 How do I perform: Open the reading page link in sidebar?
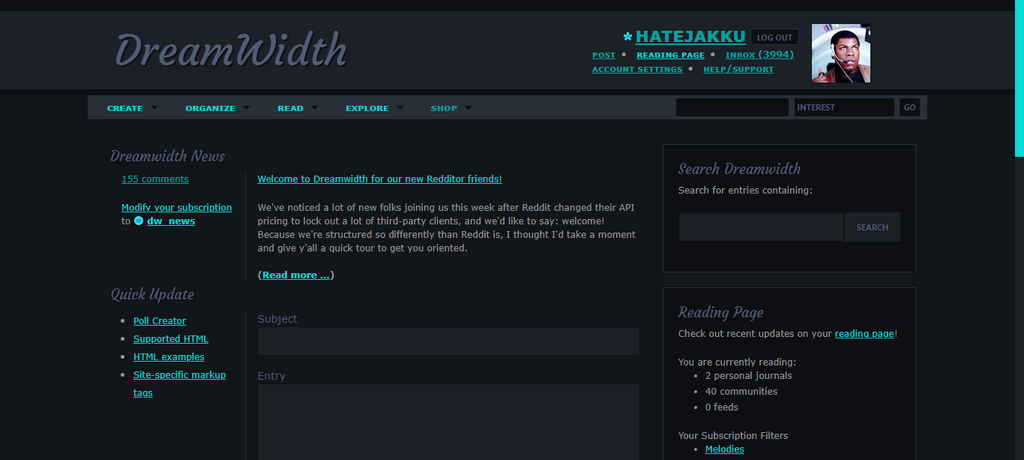point(864,334)
